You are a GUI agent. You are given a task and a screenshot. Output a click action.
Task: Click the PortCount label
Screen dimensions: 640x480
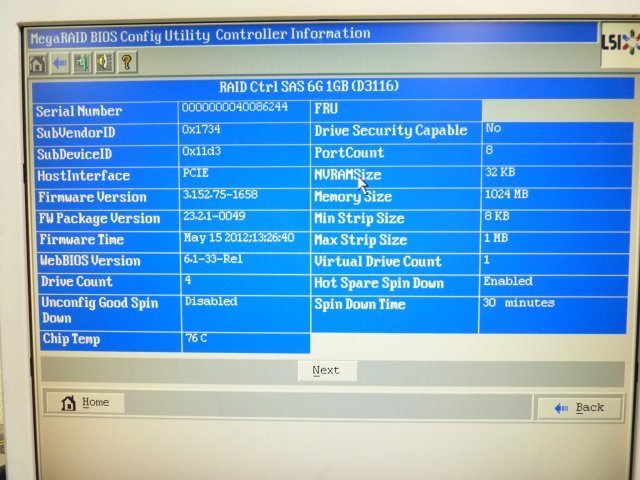349,153
